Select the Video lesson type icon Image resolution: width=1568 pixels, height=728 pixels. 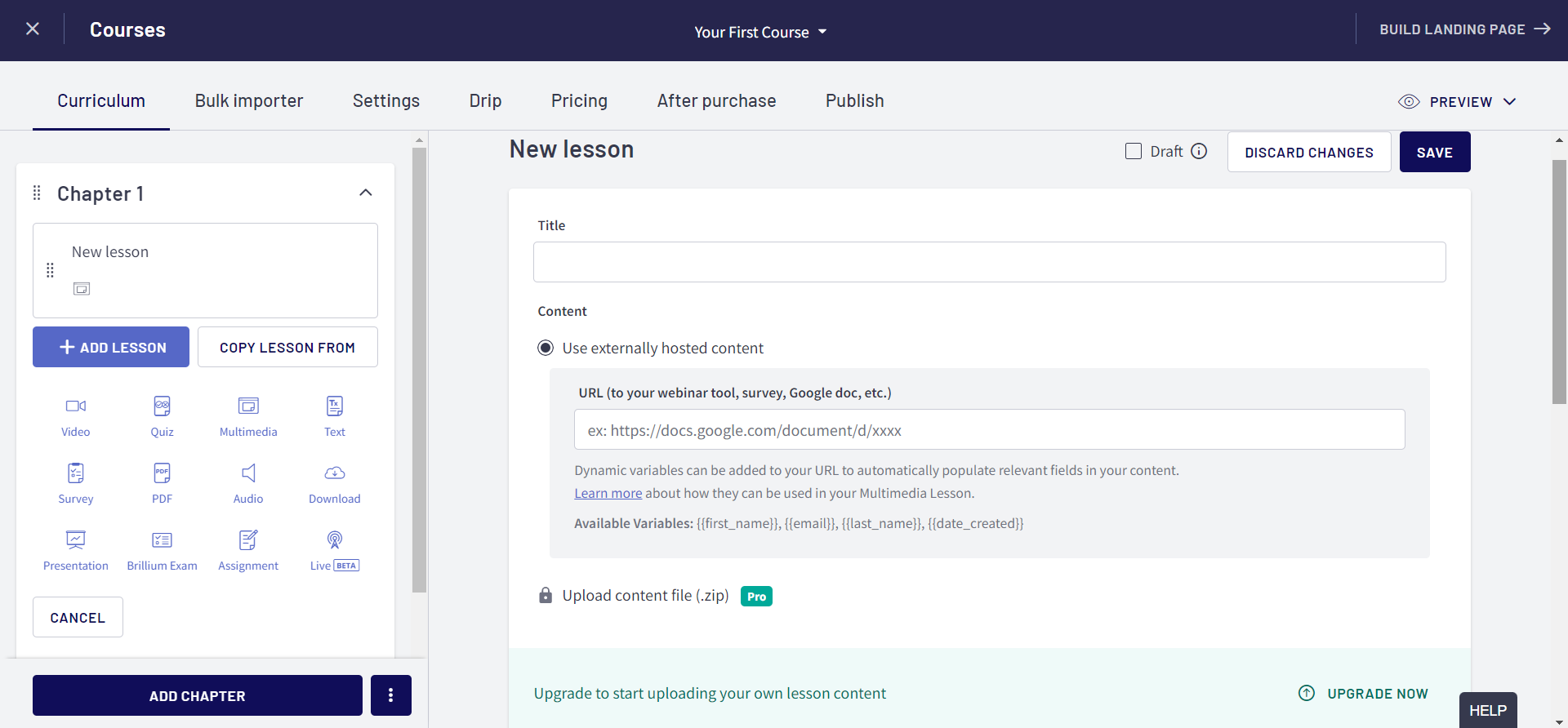tap(76, 406)
